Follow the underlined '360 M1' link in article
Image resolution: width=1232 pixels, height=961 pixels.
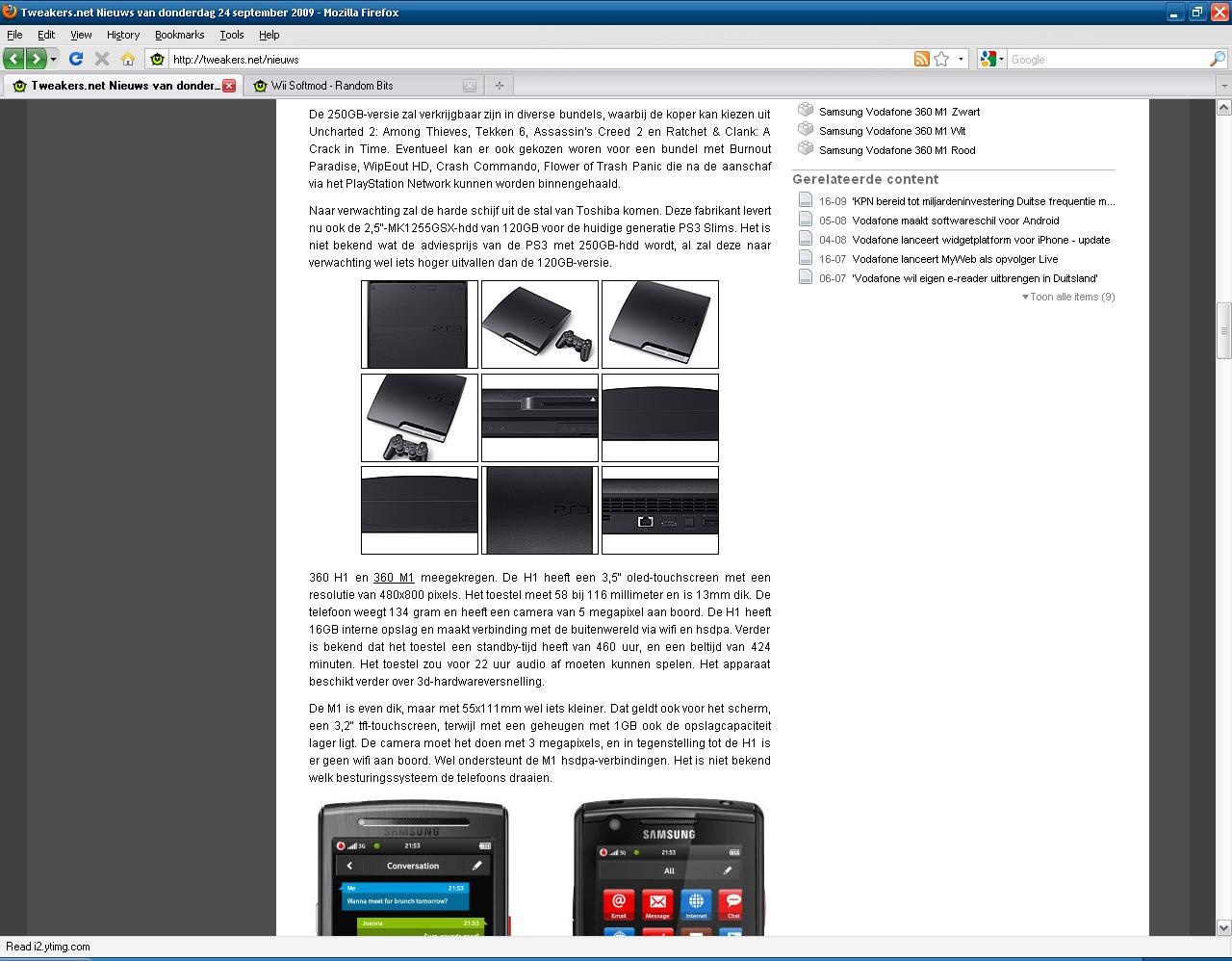pos(394,578)
